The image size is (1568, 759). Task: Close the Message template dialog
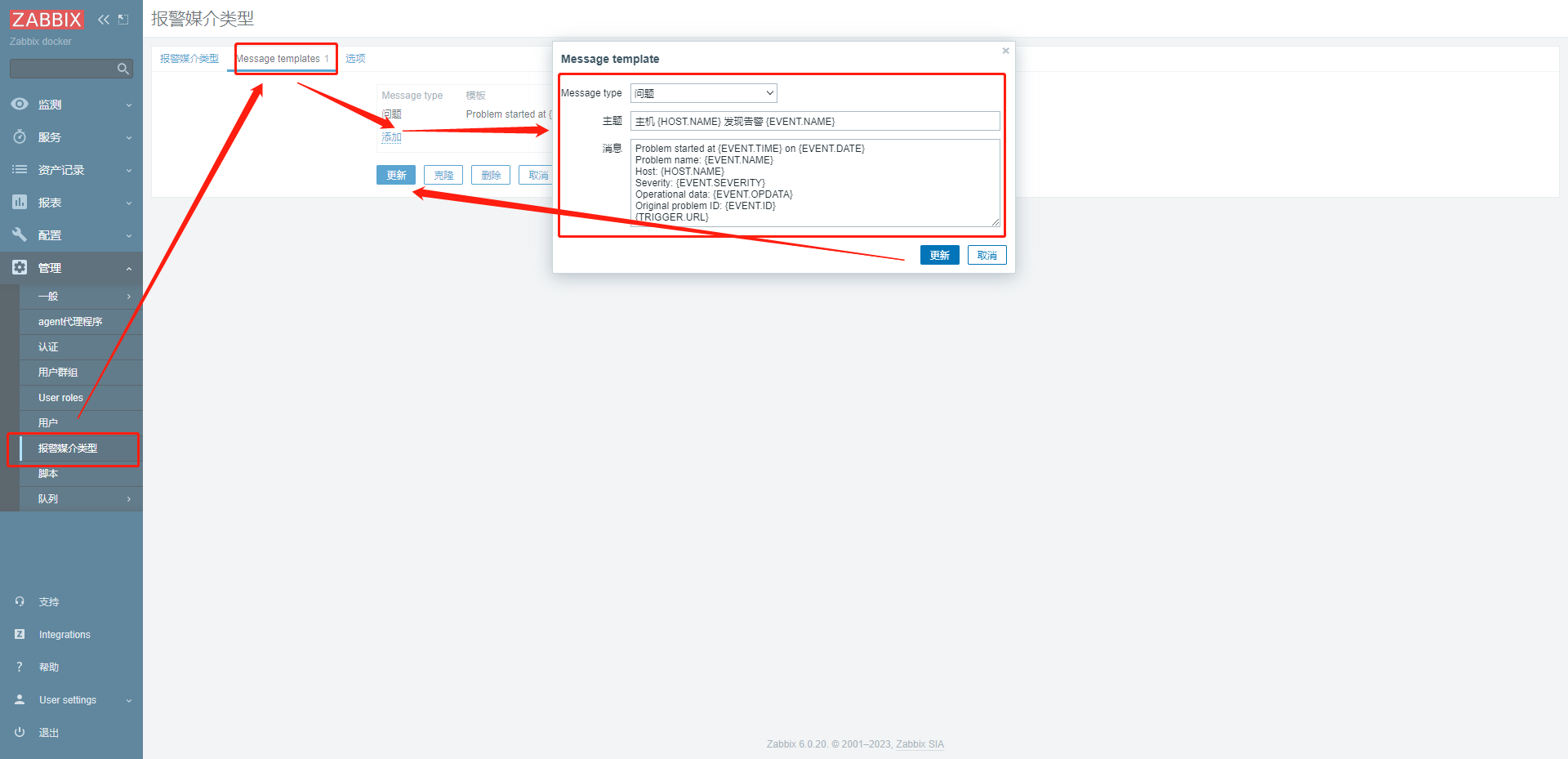pos(1006,51)
